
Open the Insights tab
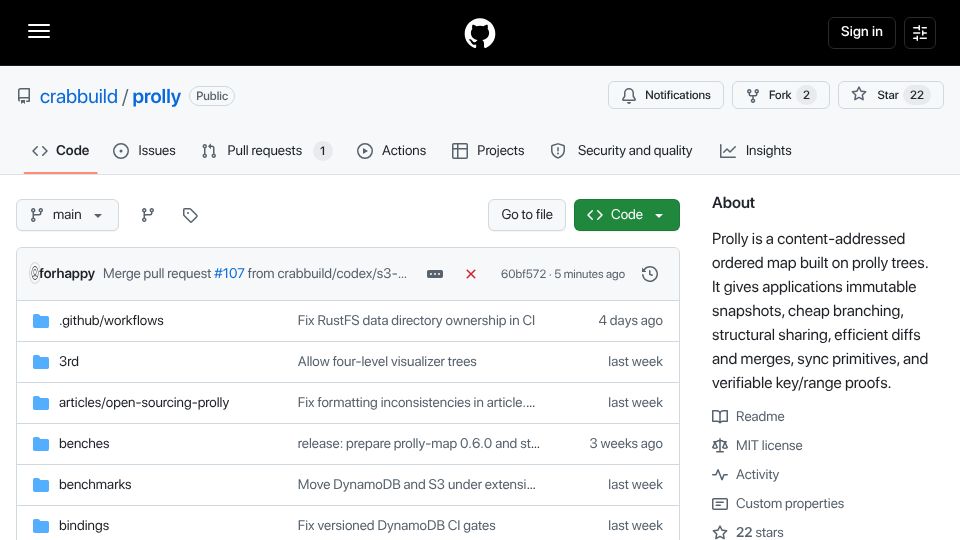pyautogui.click(x=756, y=151)
